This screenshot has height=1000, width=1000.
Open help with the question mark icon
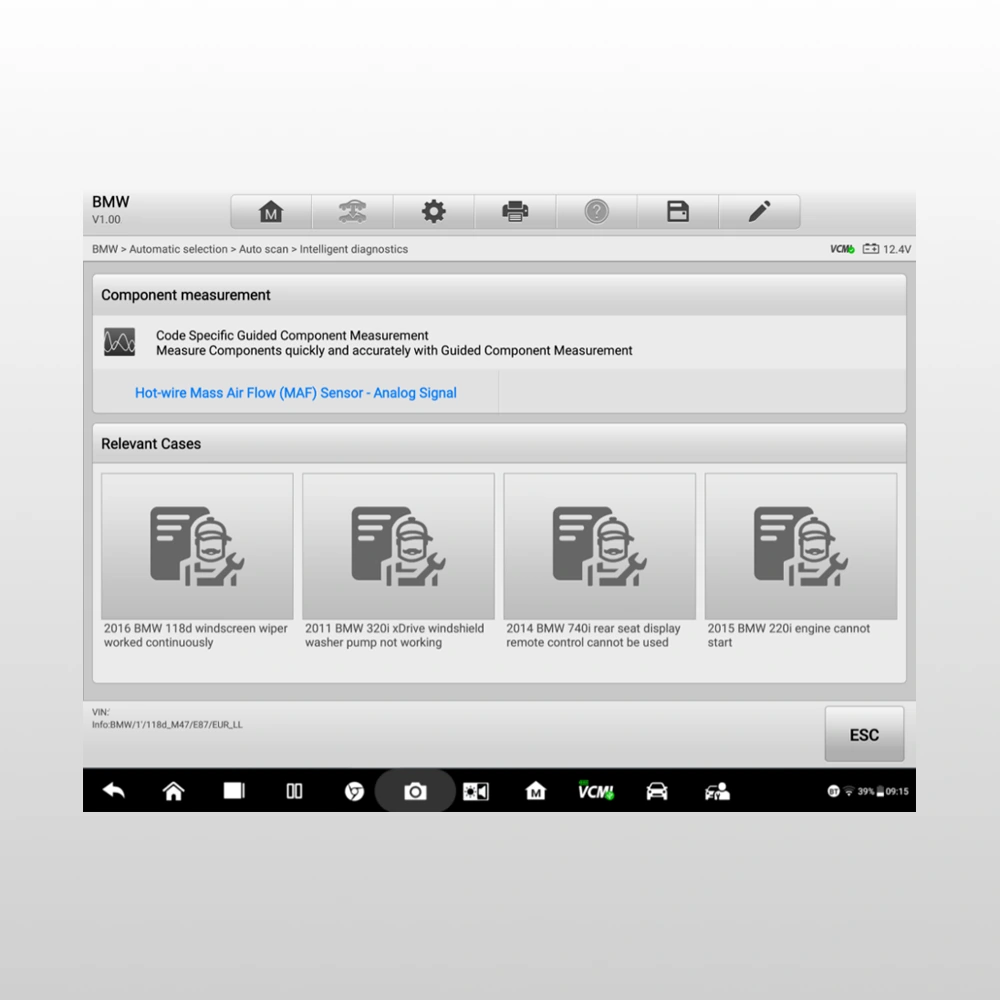pos(596,212)
